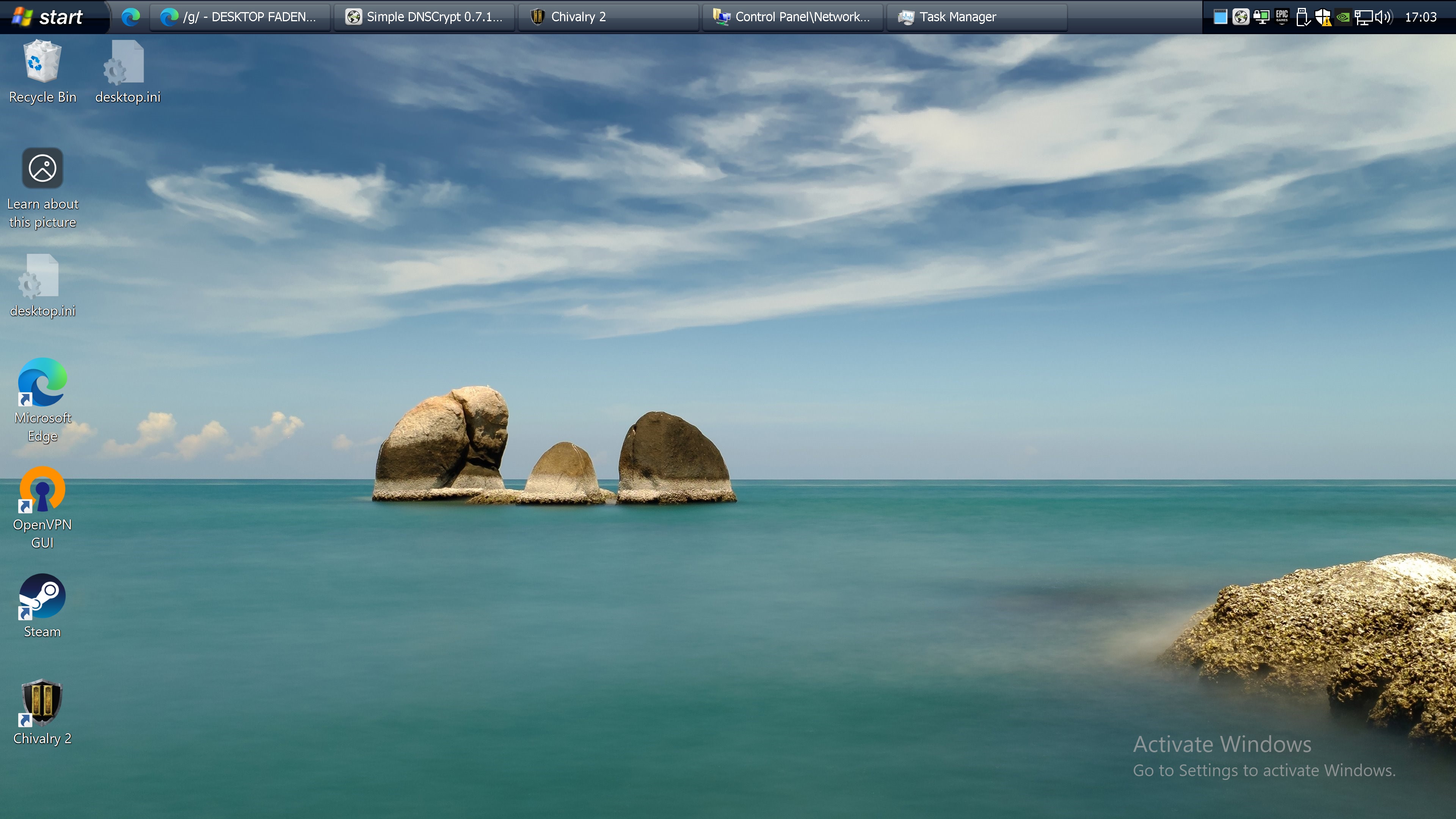Select the Microsoft Edge desktop shortcut
Image resolution: width=1456 pixels, height=819 pixels.
[42, 401]
